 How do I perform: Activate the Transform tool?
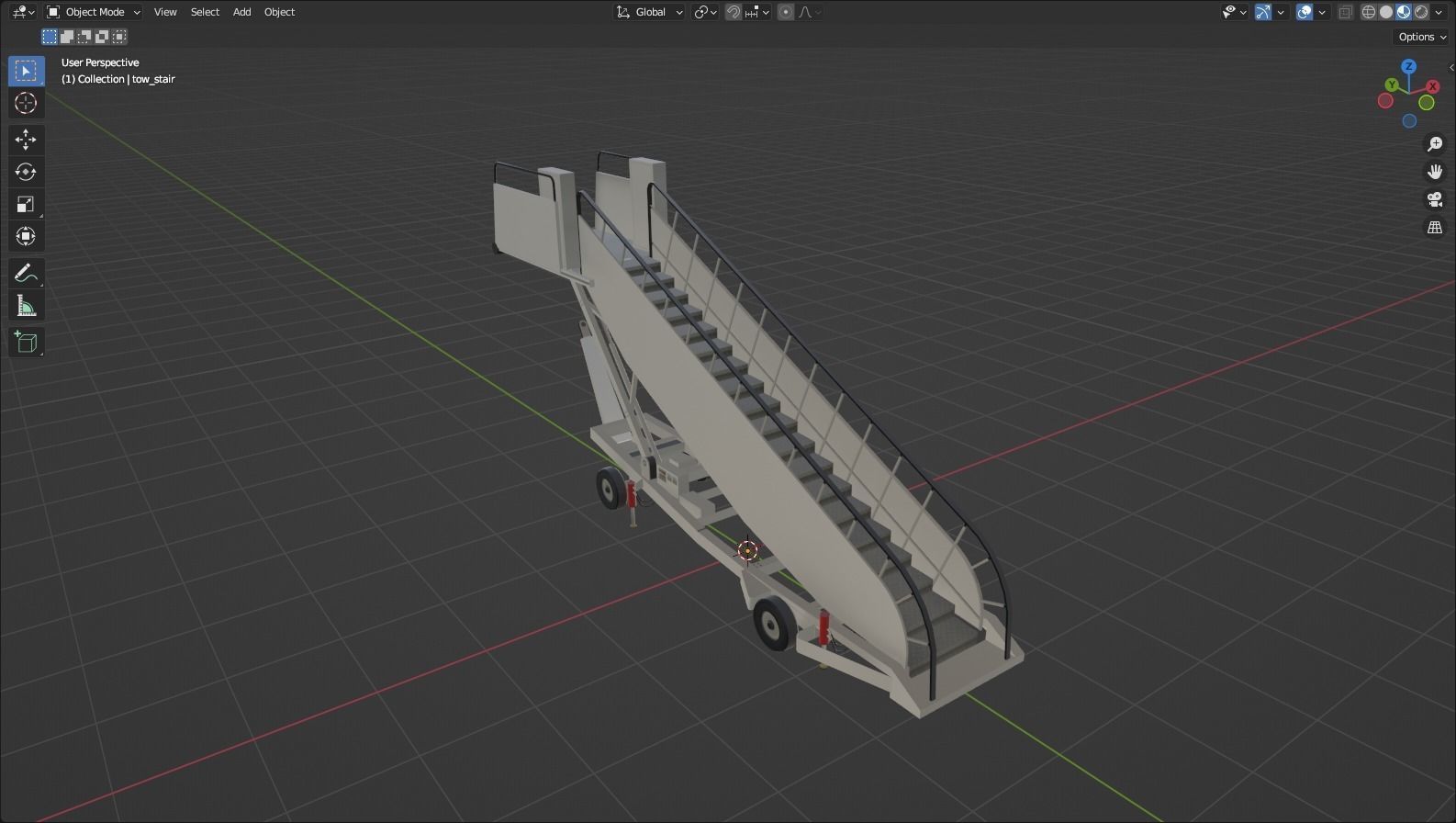(x=26, y=236)
